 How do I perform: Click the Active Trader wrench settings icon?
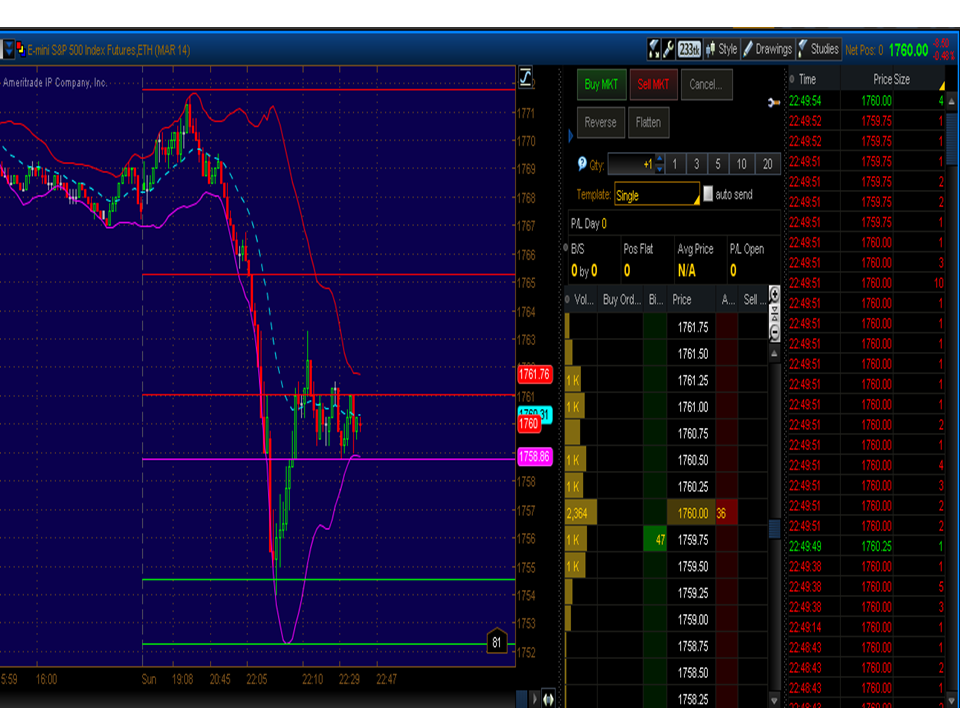click(x=773, y=102)
